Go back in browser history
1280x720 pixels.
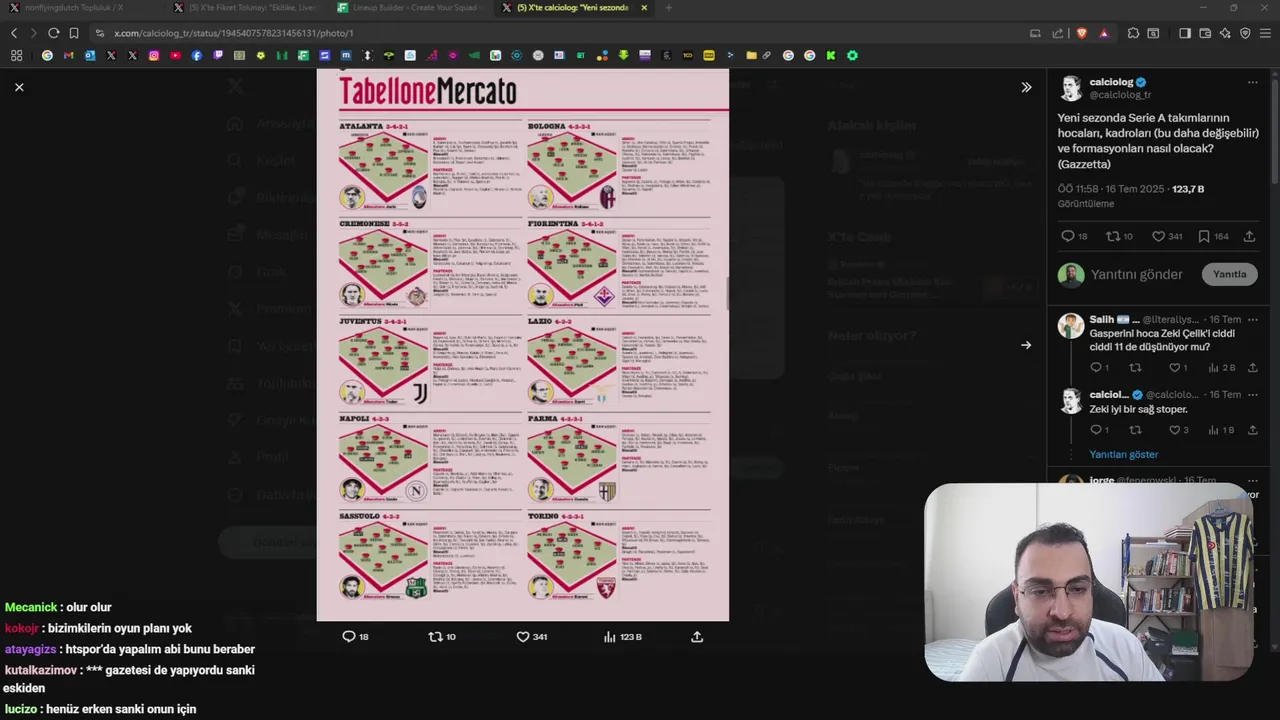point(14,33)
